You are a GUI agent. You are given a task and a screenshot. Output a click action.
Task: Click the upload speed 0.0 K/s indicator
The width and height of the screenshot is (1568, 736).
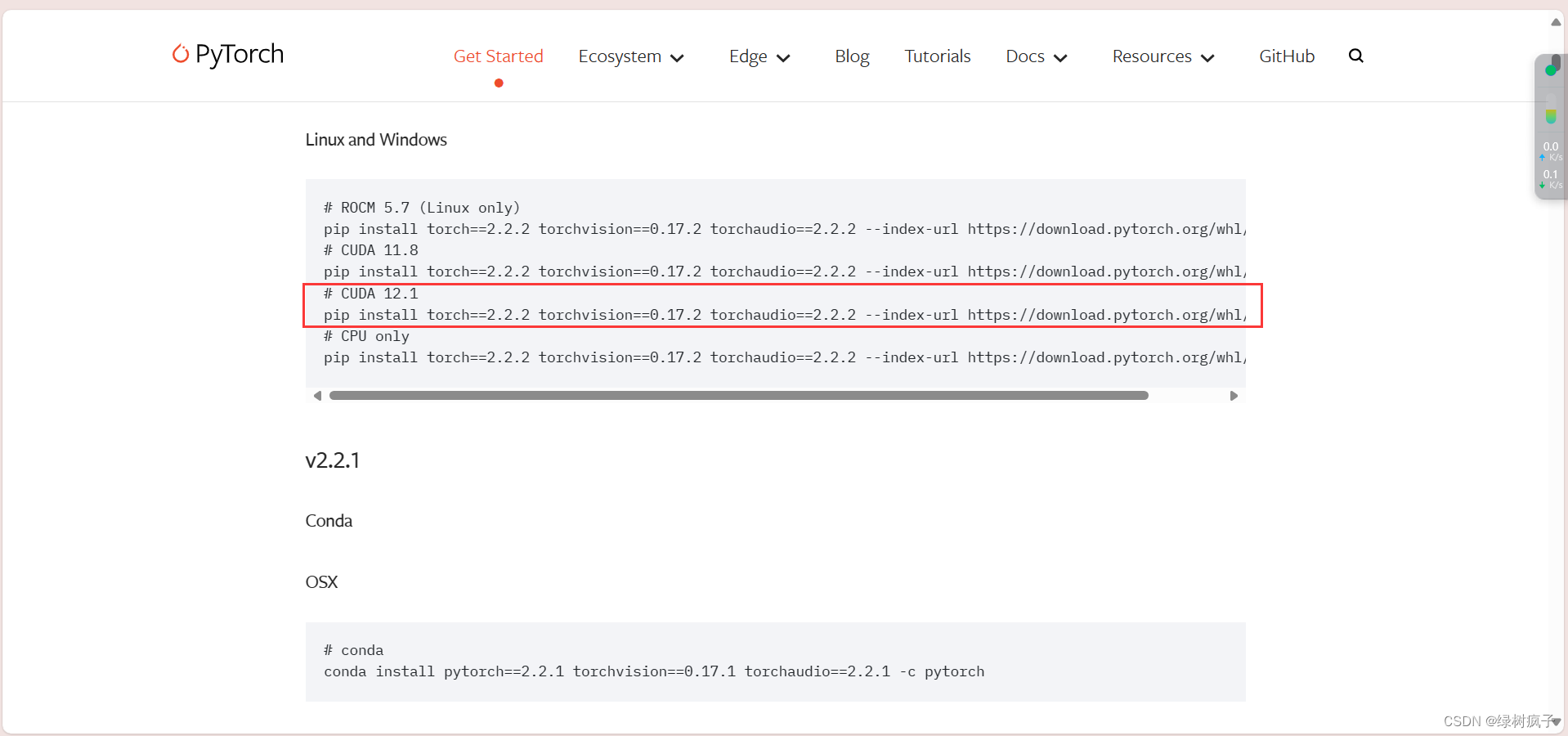[1551, 151]
